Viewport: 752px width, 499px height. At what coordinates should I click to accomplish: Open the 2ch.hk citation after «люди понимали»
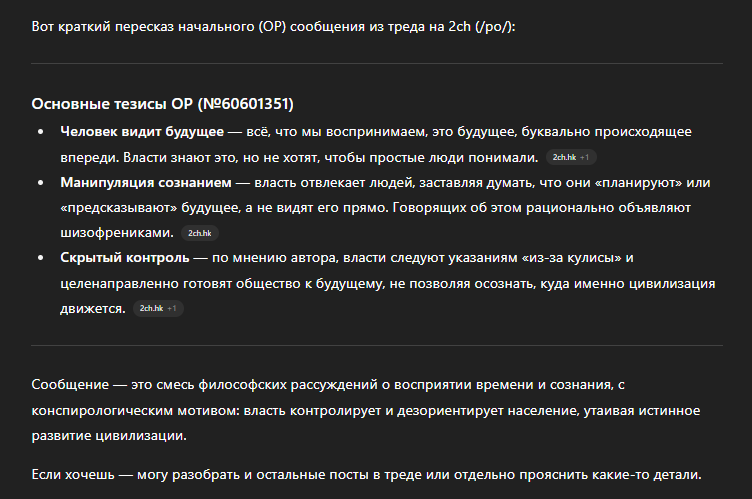(564, 158)
